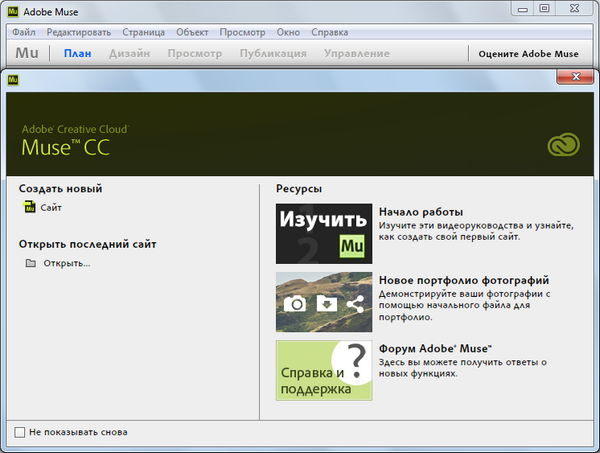Click the Mu logo in toolbar
This screenshot has width=600, height=453.
[x=27, y=53]
